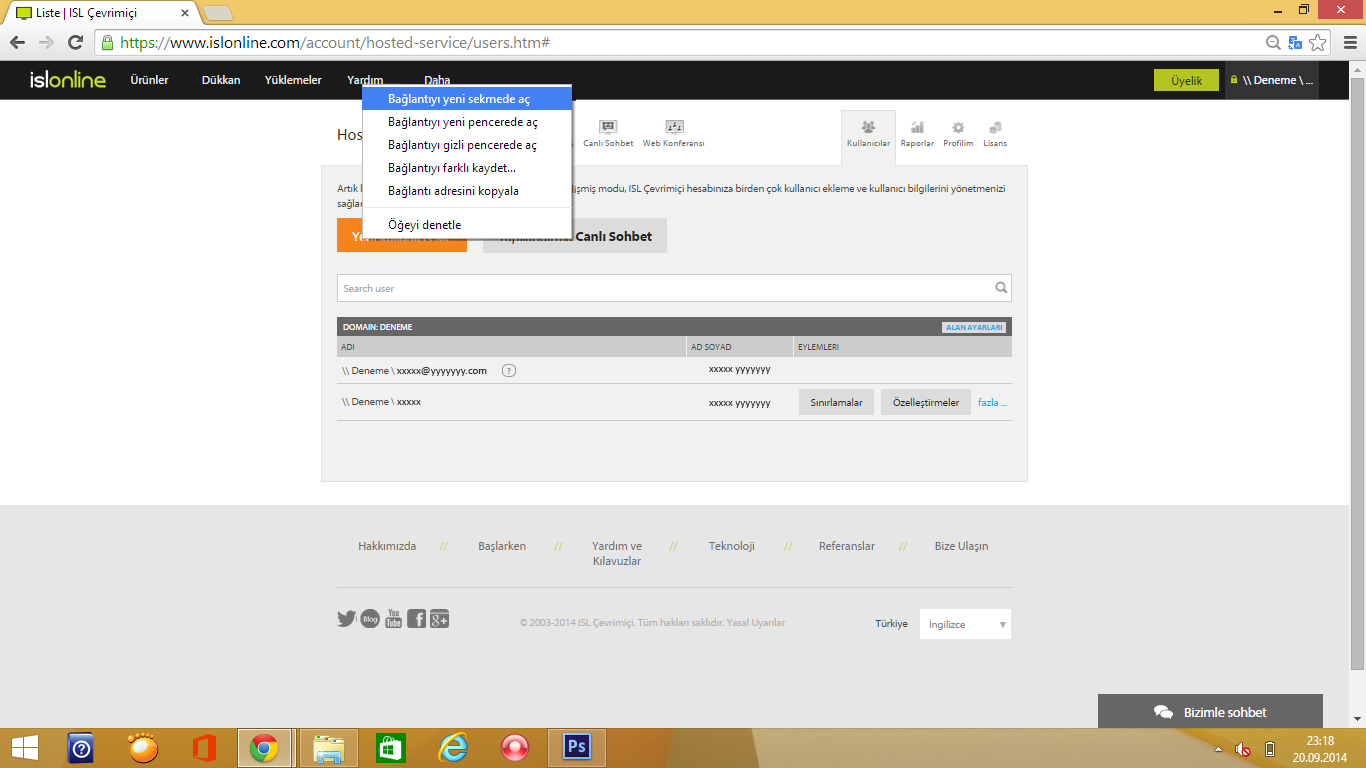The height and width of the screenshot is (768, 1366).
Task: Open a new browser tab
Action: point(218,13)
